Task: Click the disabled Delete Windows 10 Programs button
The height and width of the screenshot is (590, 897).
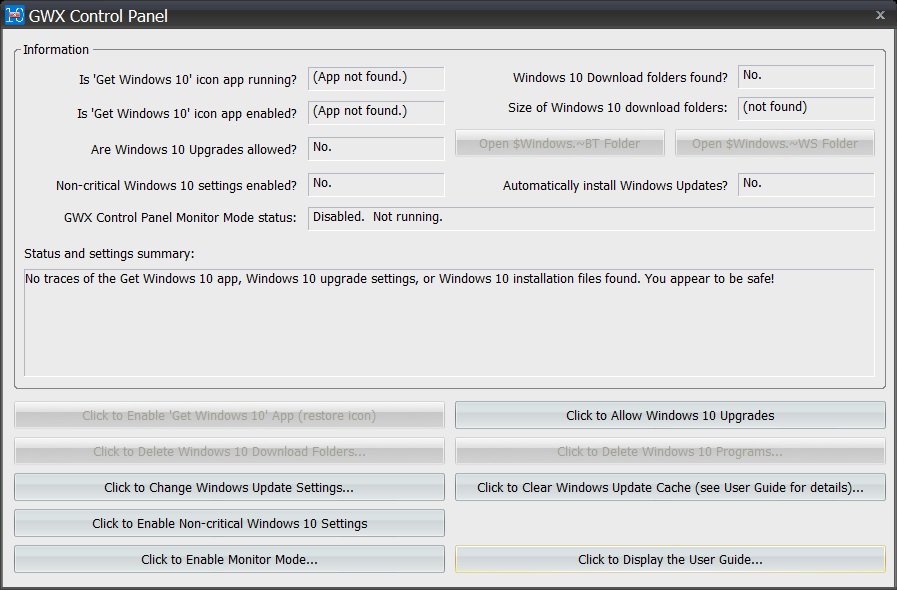Action: (x=670, y=451)
